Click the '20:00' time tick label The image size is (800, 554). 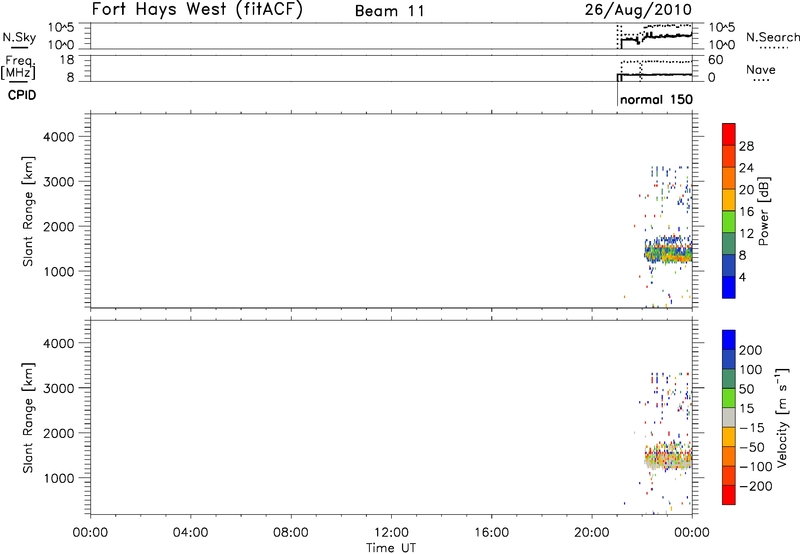tap(592, 533)
